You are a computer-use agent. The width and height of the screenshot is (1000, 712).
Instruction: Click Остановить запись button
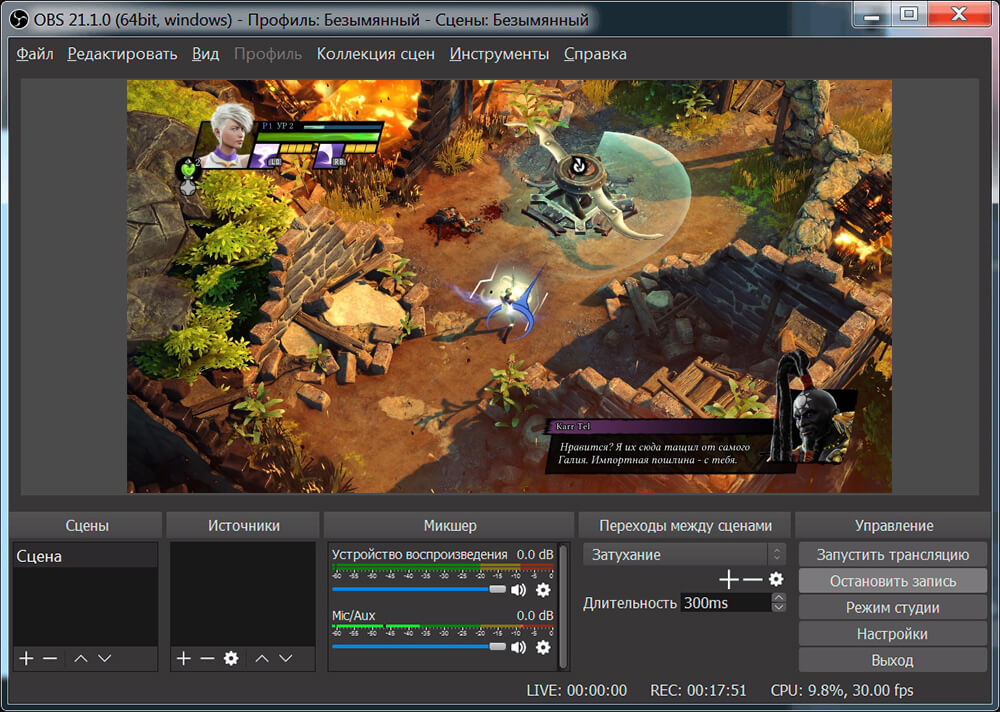pos(892,581)
